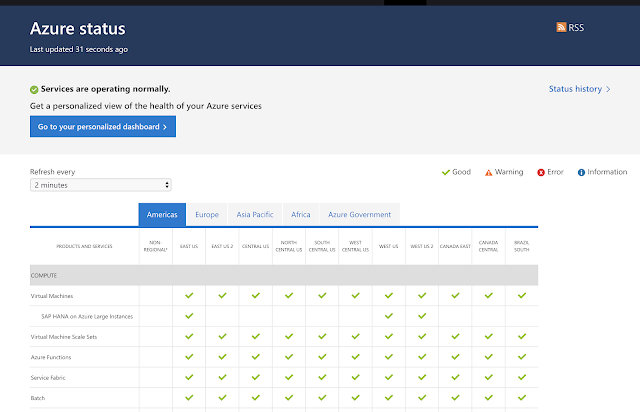Click the red Error legend icon
640x412 pixels.
[541, 173]
